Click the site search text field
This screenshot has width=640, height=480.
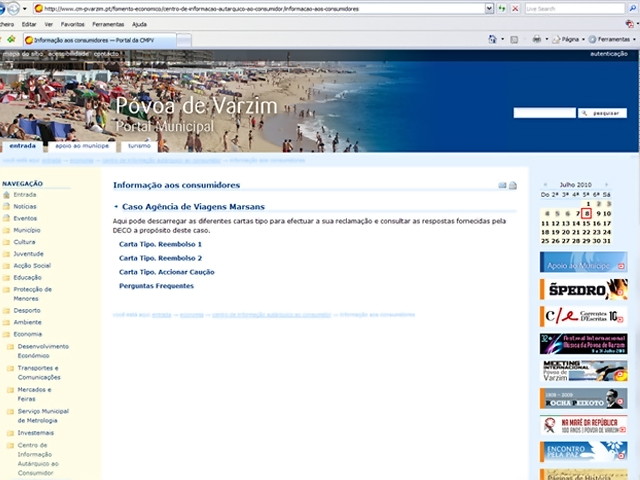tap(544, 113)
